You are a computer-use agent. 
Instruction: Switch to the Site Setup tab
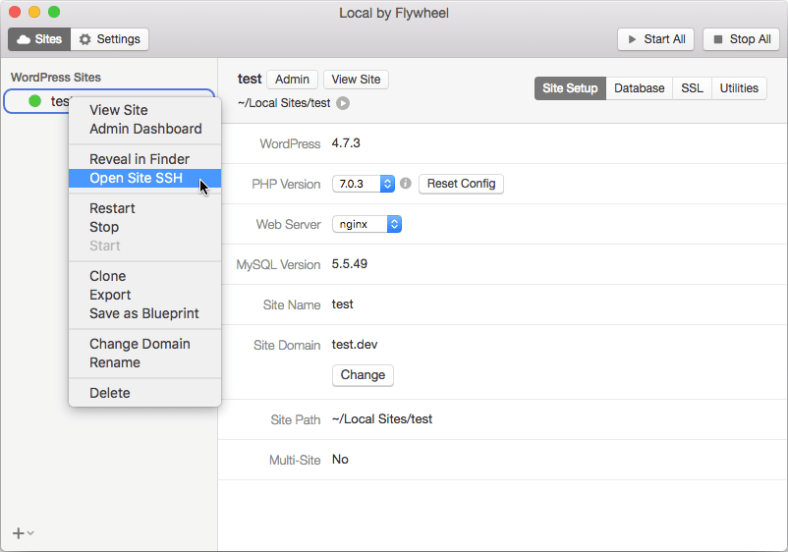[x=570, y=88]
